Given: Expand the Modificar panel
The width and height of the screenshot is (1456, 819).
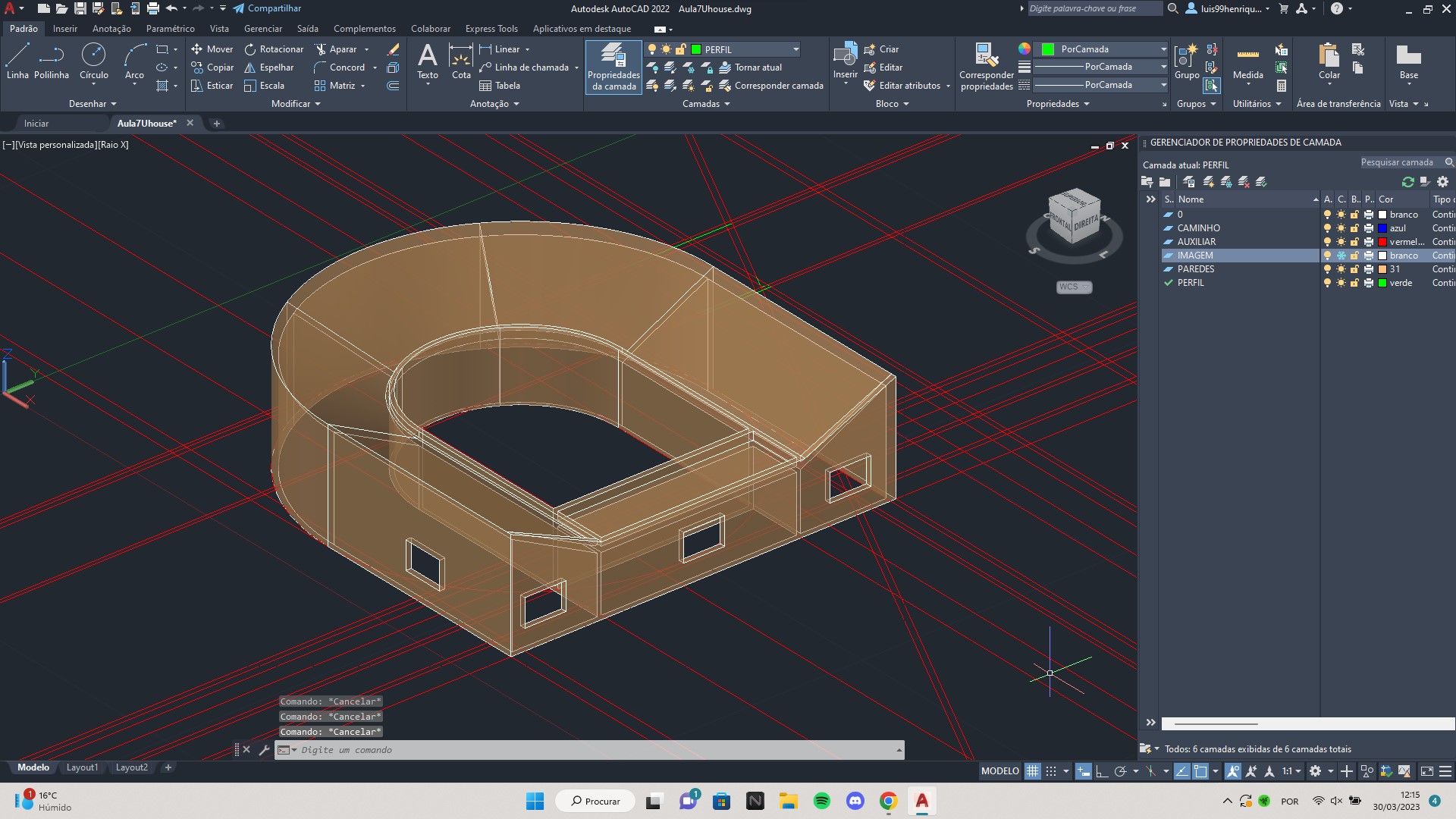Looking at the screenshot, I should [x=296, y=104].
